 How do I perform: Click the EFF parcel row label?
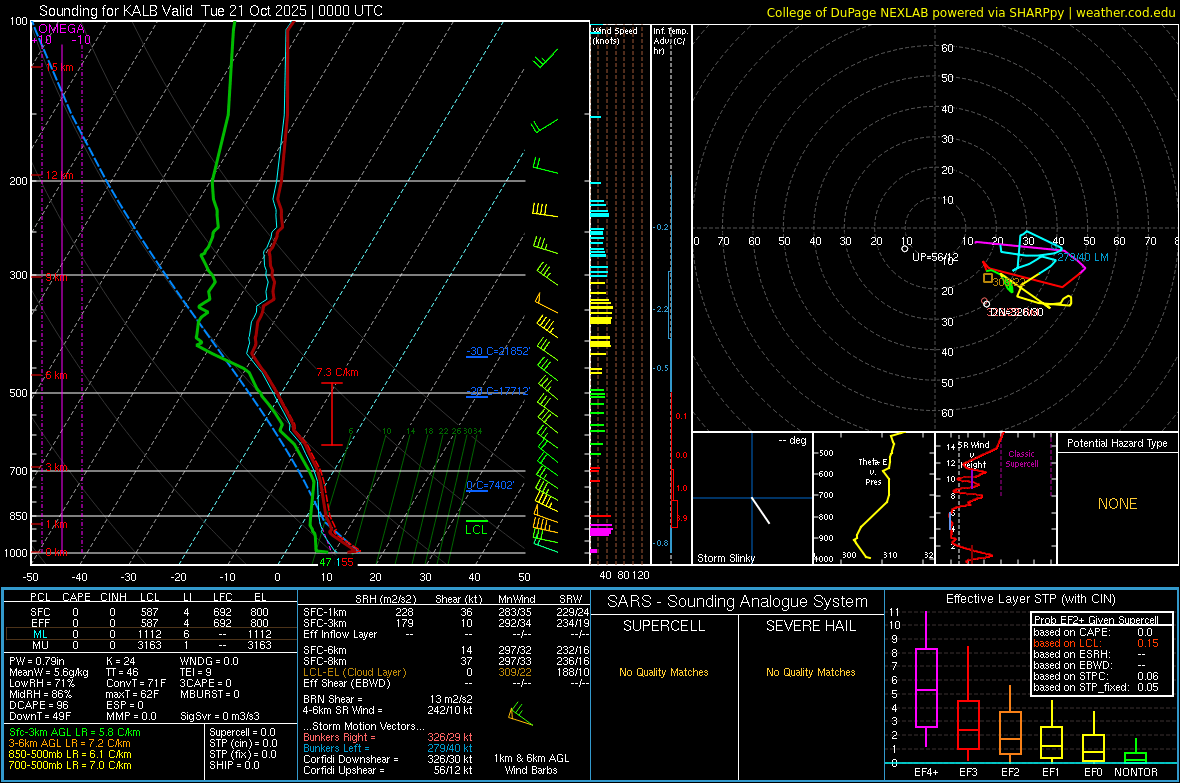click(40, 623)
